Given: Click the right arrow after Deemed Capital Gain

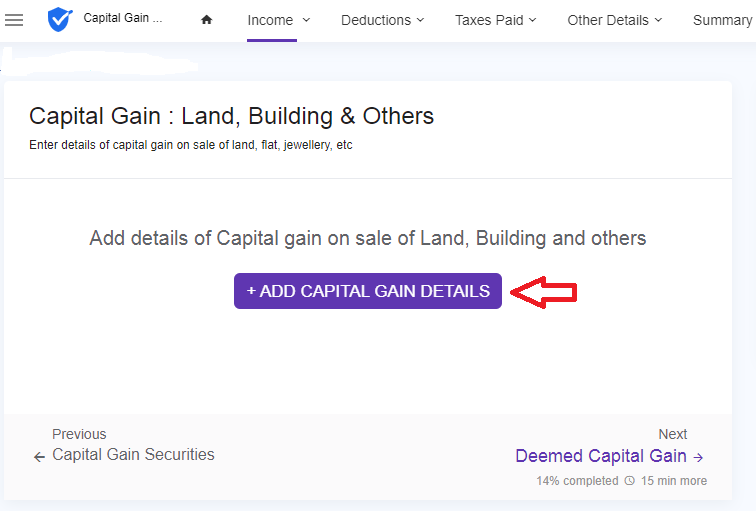Looking at the screenshot, I should [699, 457].
